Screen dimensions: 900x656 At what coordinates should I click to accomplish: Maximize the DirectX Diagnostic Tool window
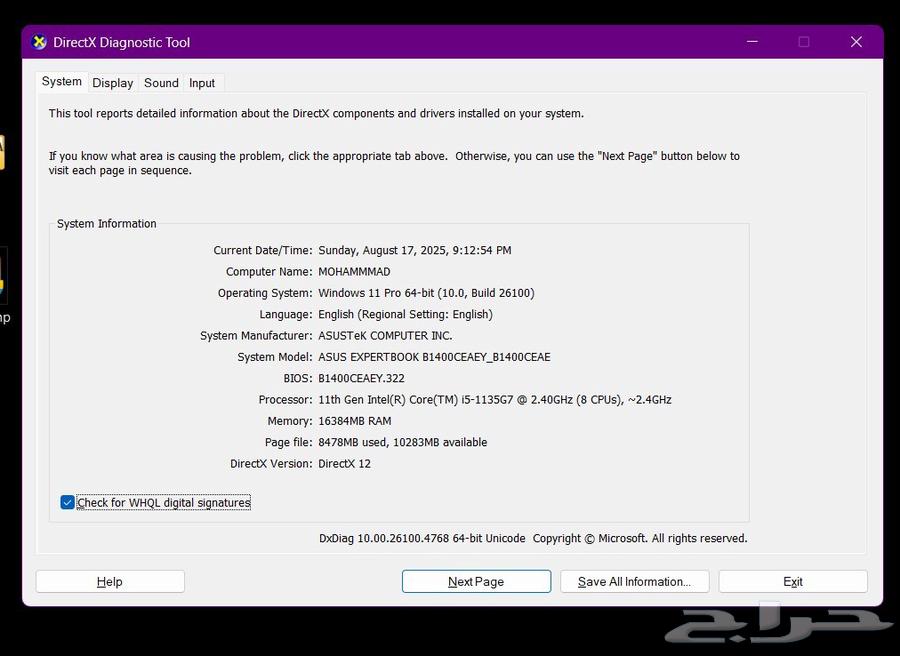[803, 42]
